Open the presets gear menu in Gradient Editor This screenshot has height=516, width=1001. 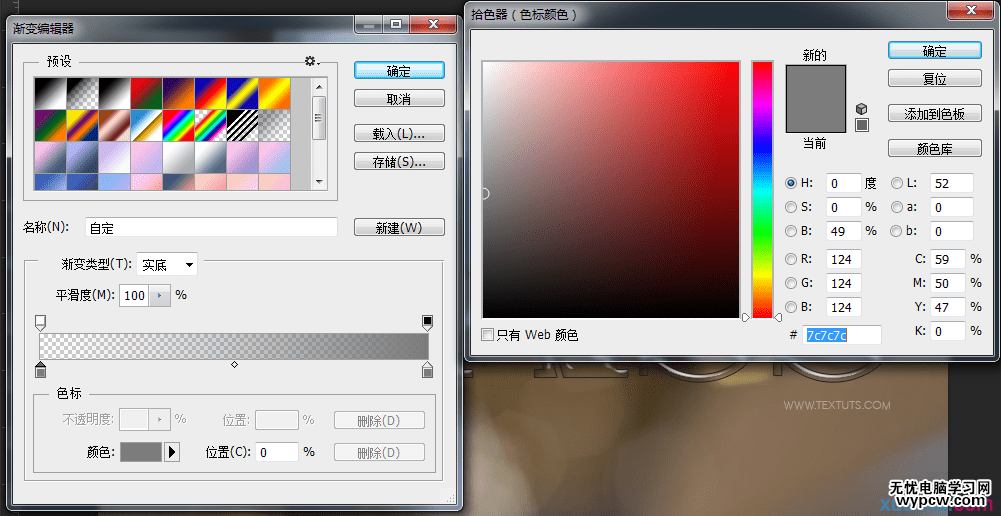point(312,61)
